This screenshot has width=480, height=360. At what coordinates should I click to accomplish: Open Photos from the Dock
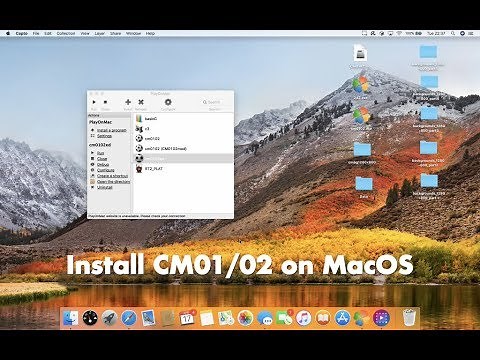click(x=246, y=318)
